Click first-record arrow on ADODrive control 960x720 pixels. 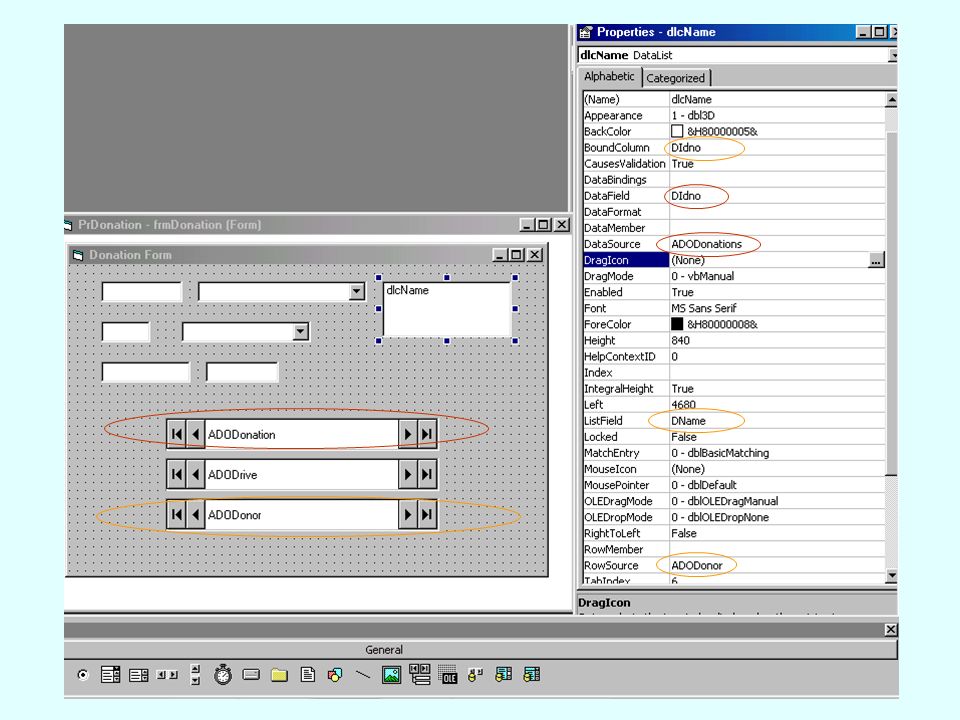coord(177,474)
